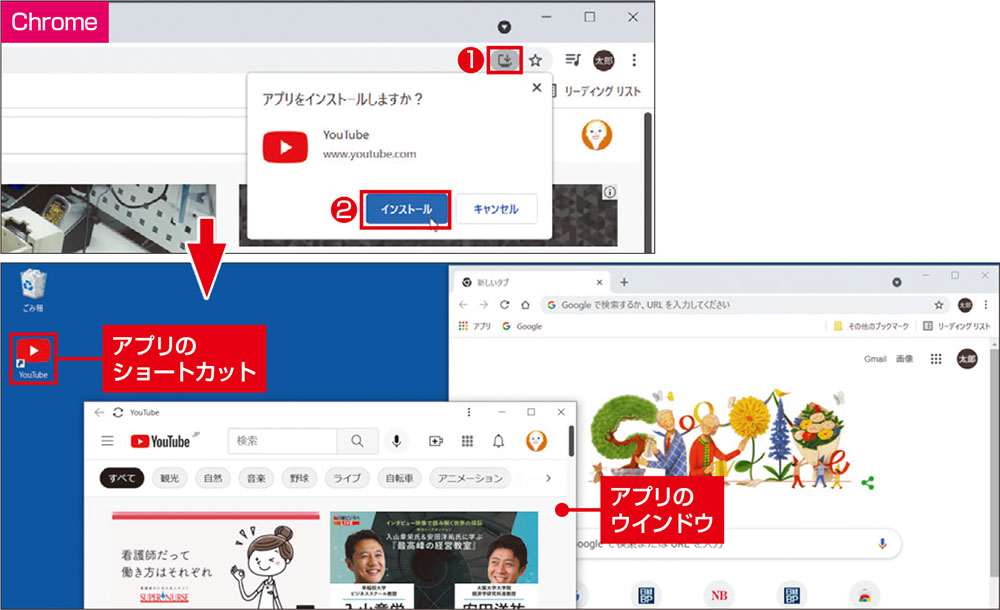
Task: Open the YouTube desktop shortcut
Action: (33, 359)
